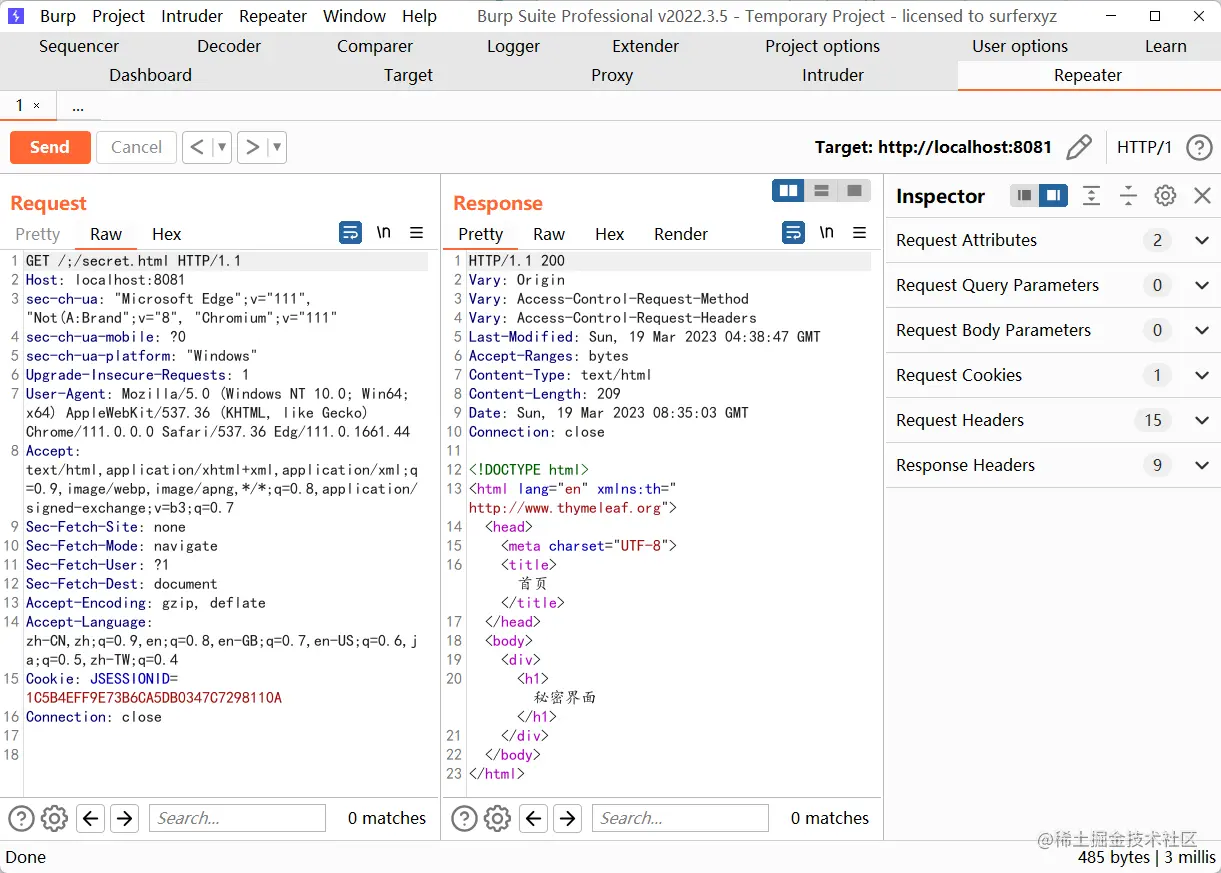
Task: Open the Extender tab
Action: [x=646, y=46]
